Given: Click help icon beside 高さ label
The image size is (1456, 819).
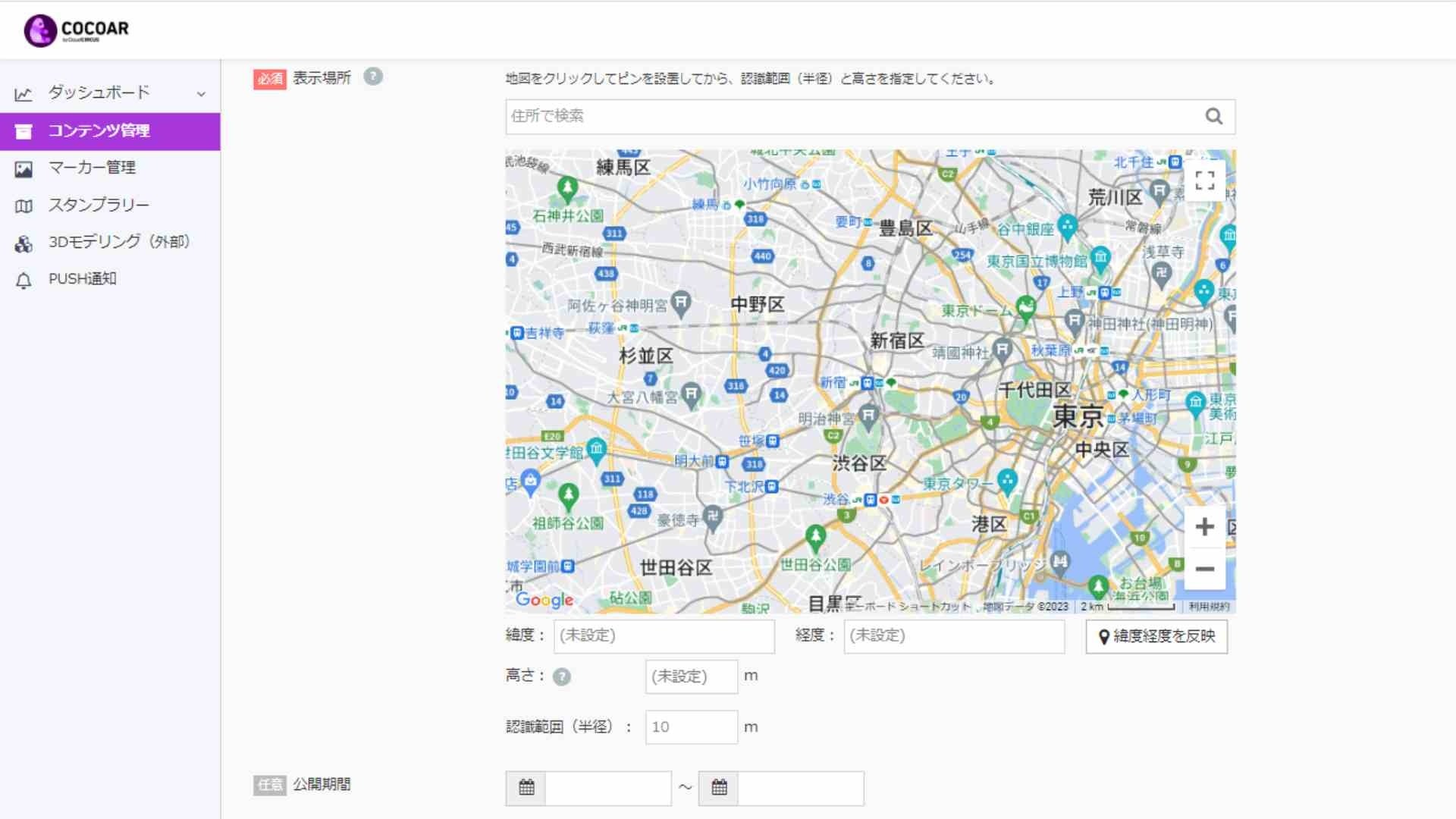Looking at the screenshot, I should pos(561,676).
